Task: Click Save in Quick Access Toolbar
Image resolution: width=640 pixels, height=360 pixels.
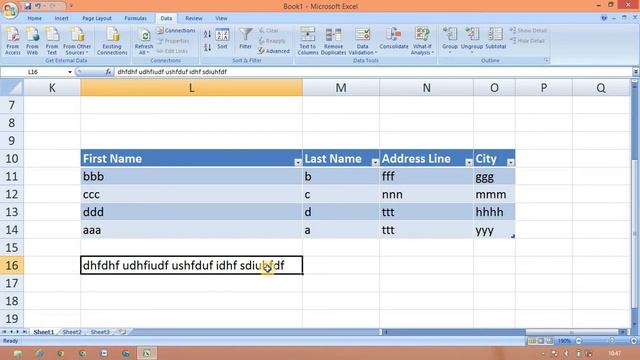Action: click(x=28, y=6)
